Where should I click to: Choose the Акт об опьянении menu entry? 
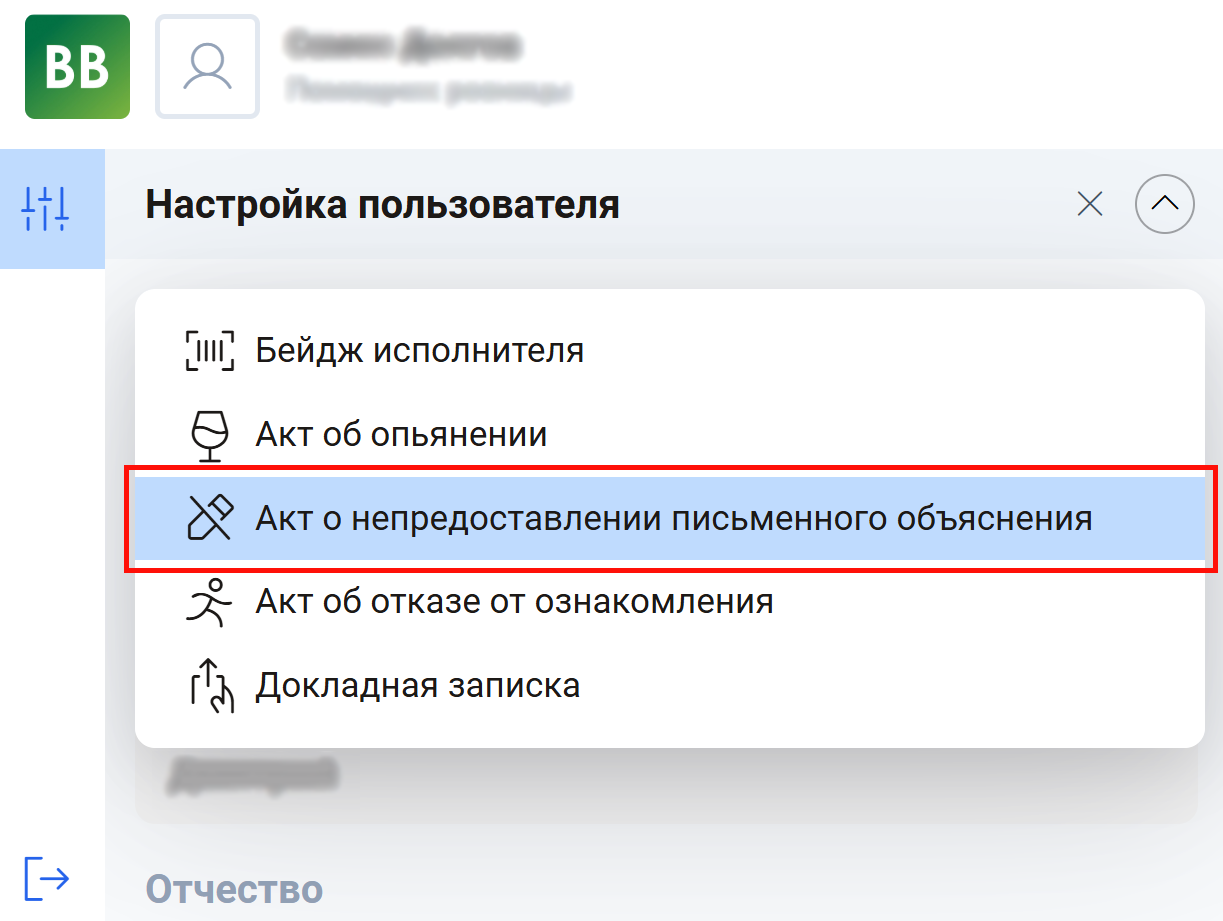[669, 435]
